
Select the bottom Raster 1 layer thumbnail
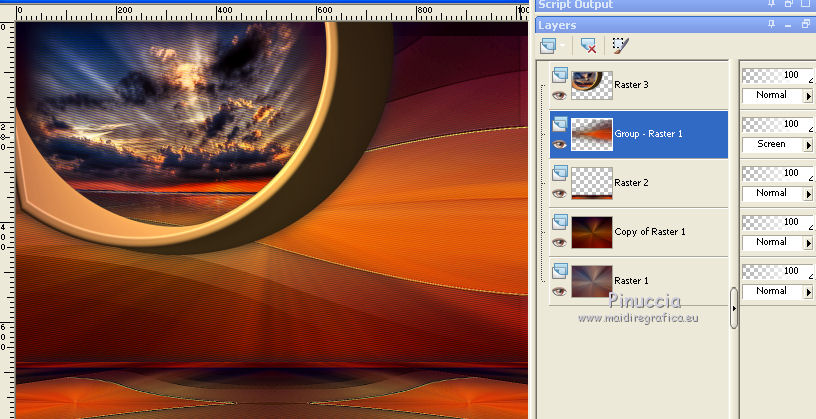click(x=592, y=281)
